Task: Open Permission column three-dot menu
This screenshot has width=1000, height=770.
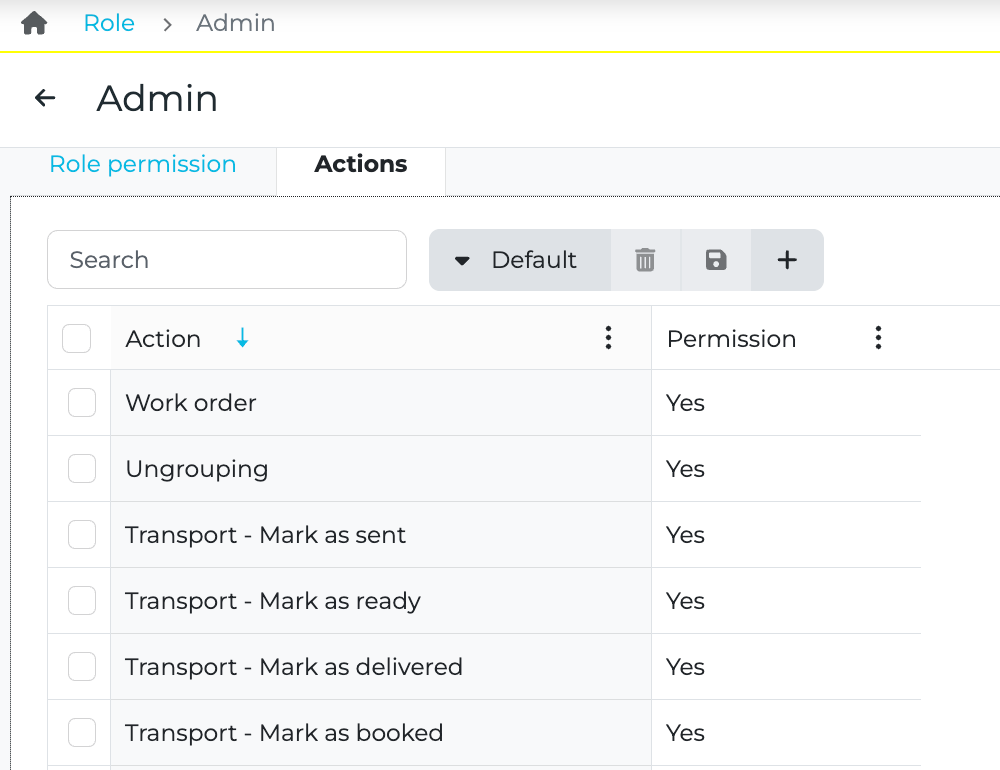Action: pyautogui.click(x=878, y=338)
